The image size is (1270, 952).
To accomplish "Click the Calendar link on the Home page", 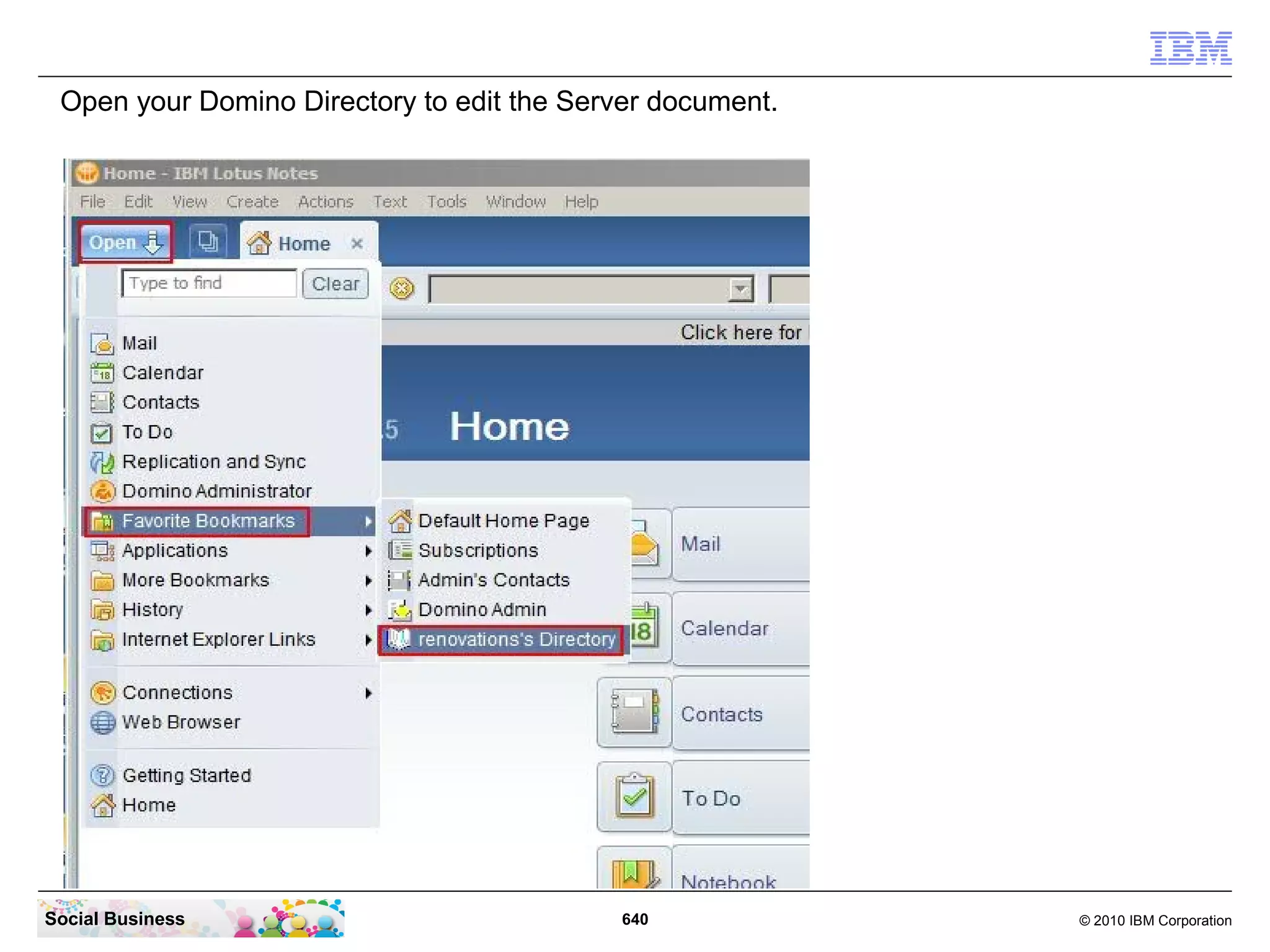I will click(x=725, y=628).
